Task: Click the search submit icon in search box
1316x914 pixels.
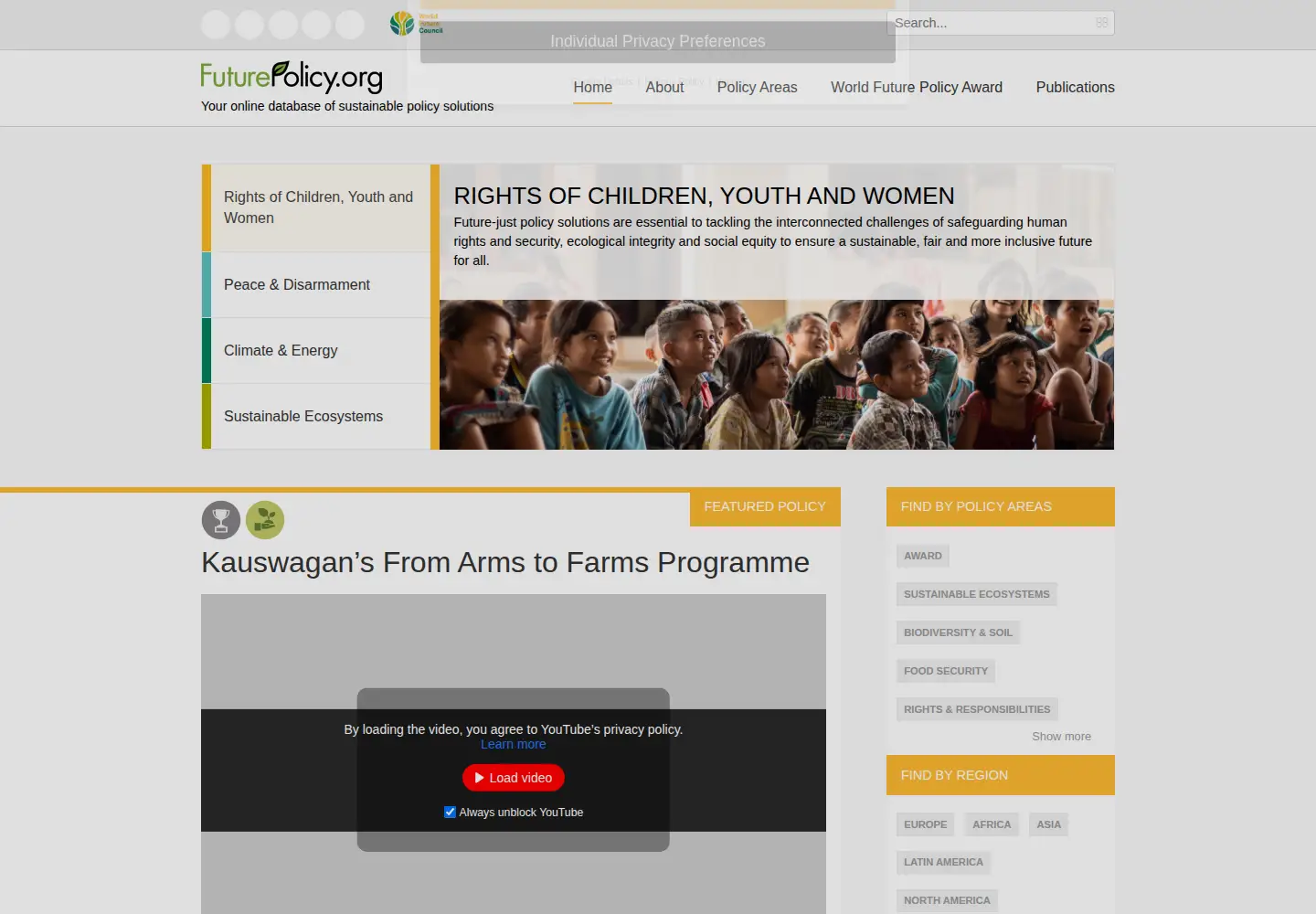Action: [x=1101, y=23]
